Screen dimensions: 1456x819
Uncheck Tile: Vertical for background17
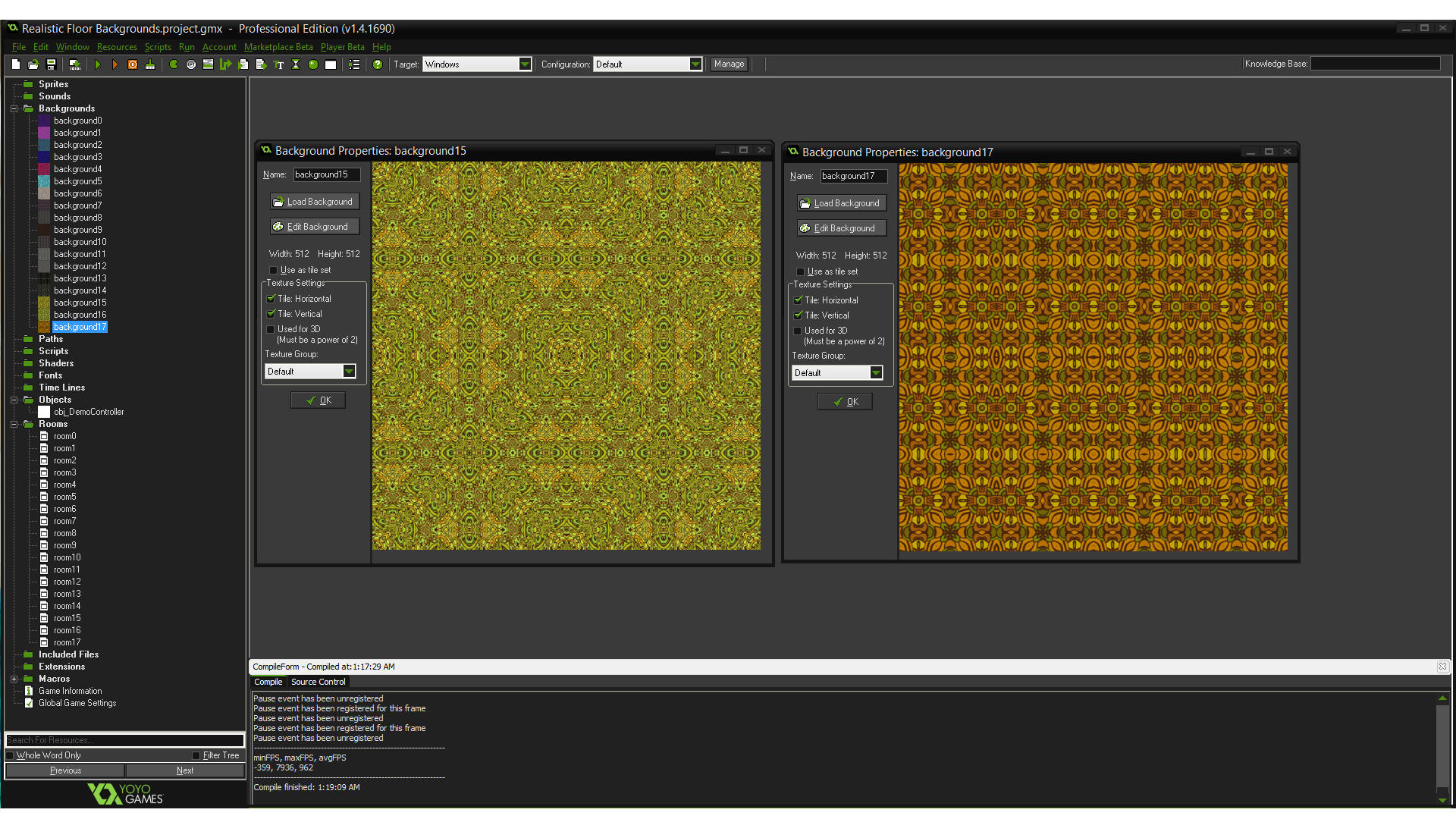point(799,315)
